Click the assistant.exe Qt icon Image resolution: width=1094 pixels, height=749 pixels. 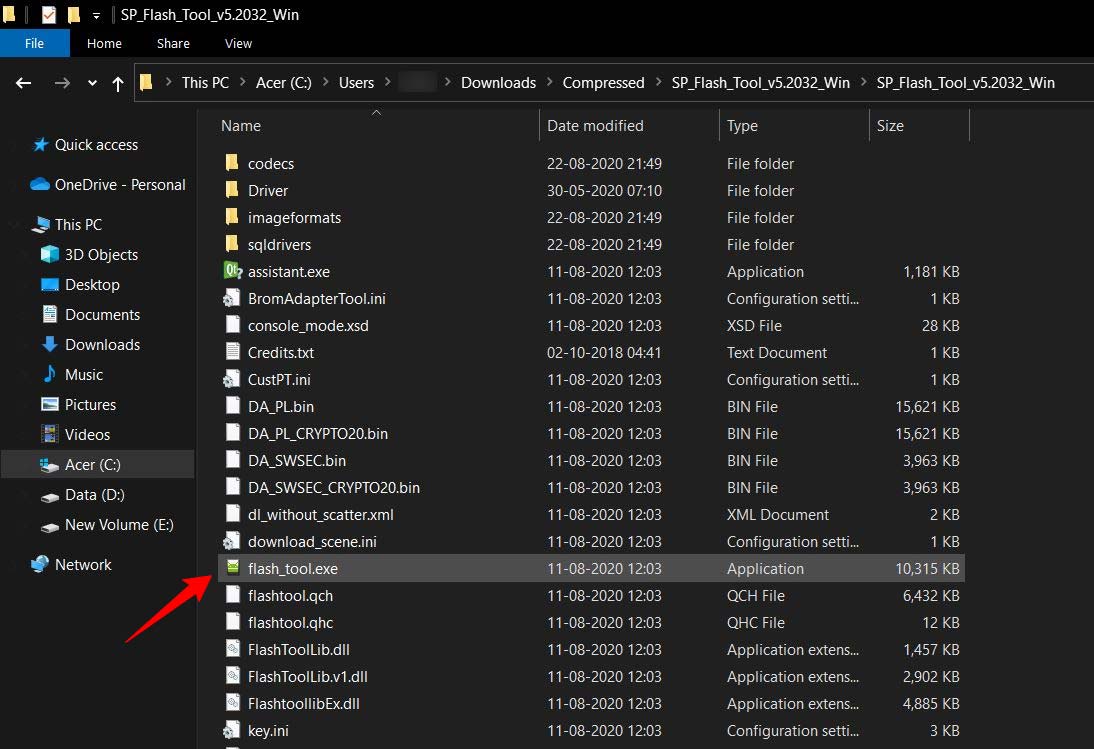pos(232,271)
